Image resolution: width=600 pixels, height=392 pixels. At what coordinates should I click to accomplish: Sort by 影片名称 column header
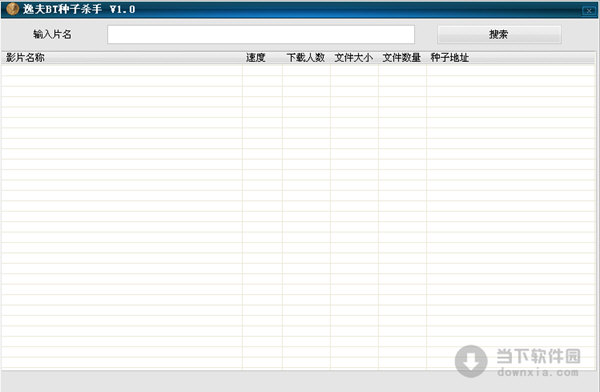122,57
